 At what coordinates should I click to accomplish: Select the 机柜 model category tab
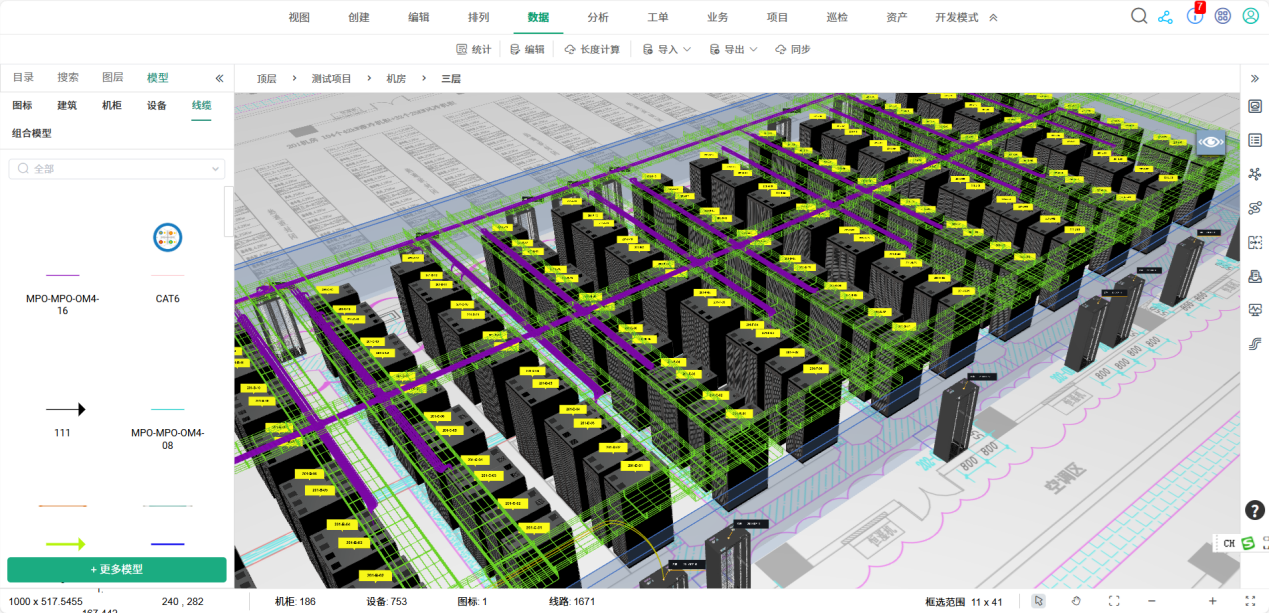112,105
